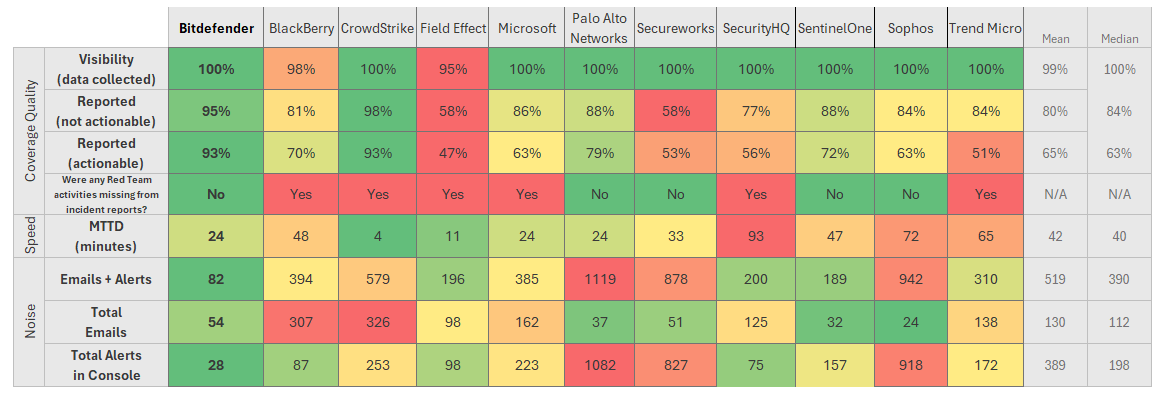Select the Coverage Quality vertical category cell
This screenshot has width=1165, height=397.
[30, 132]
